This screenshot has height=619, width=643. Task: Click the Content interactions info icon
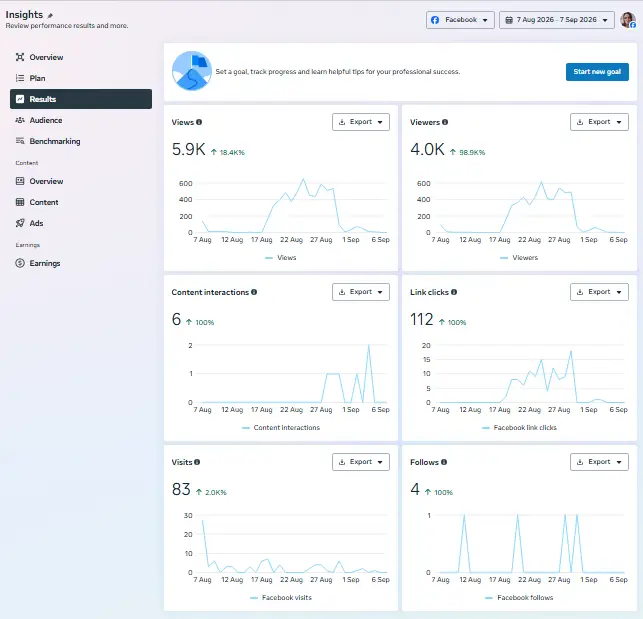pos(254,292)
